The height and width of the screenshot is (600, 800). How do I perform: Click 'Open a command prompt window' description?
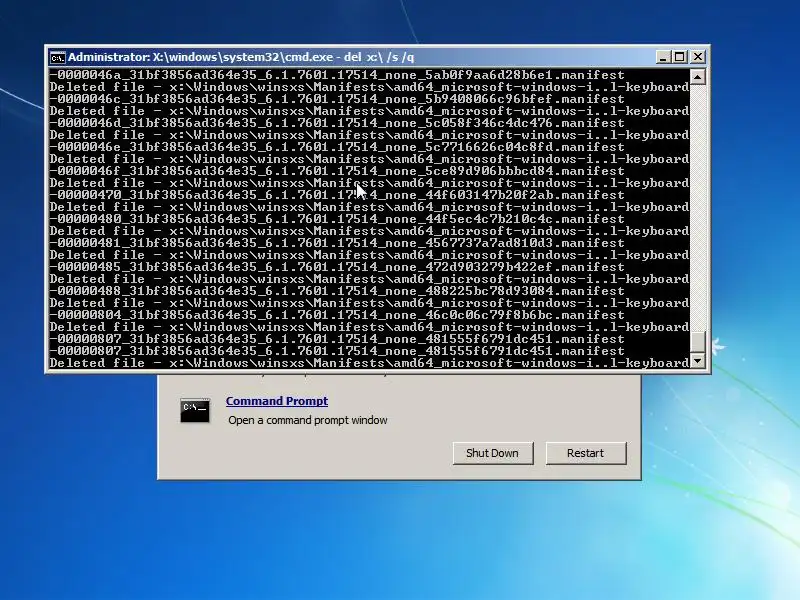click(308, 420)
